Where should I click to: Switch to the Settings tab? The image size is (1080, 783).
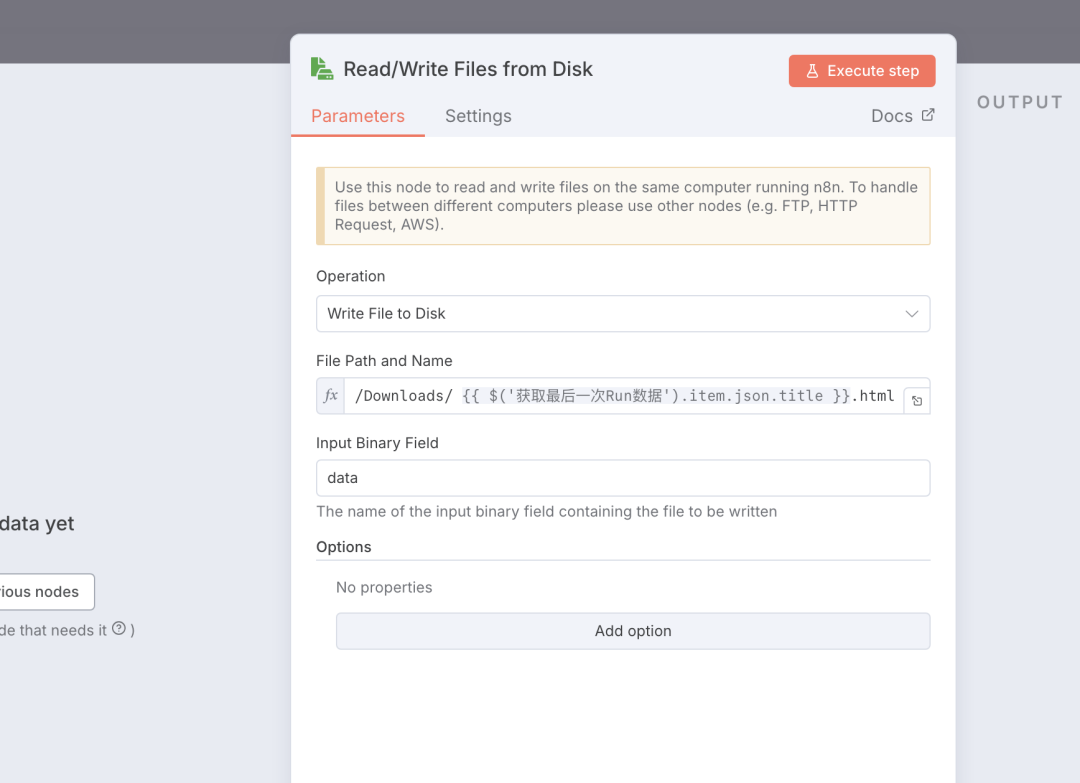478,116
